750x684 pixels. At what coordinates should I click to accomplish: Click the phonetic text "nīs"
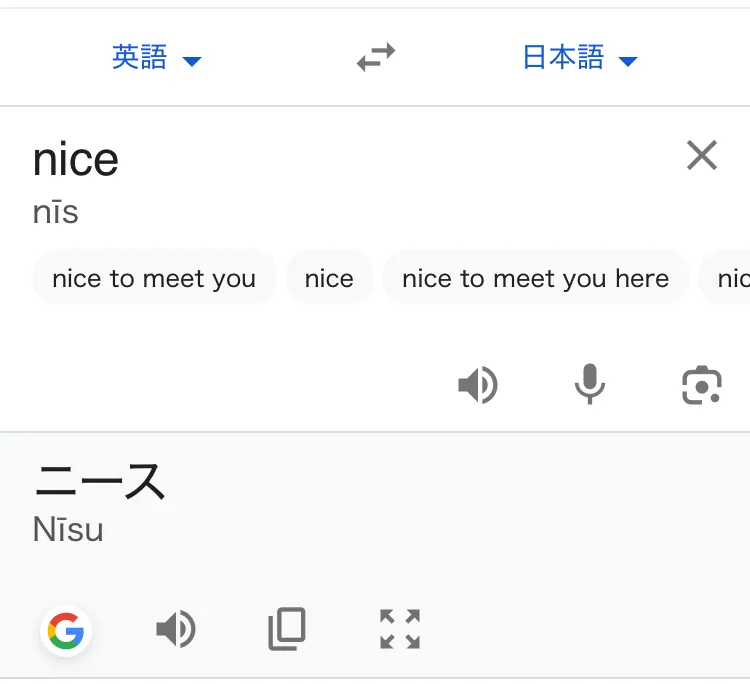56,212
